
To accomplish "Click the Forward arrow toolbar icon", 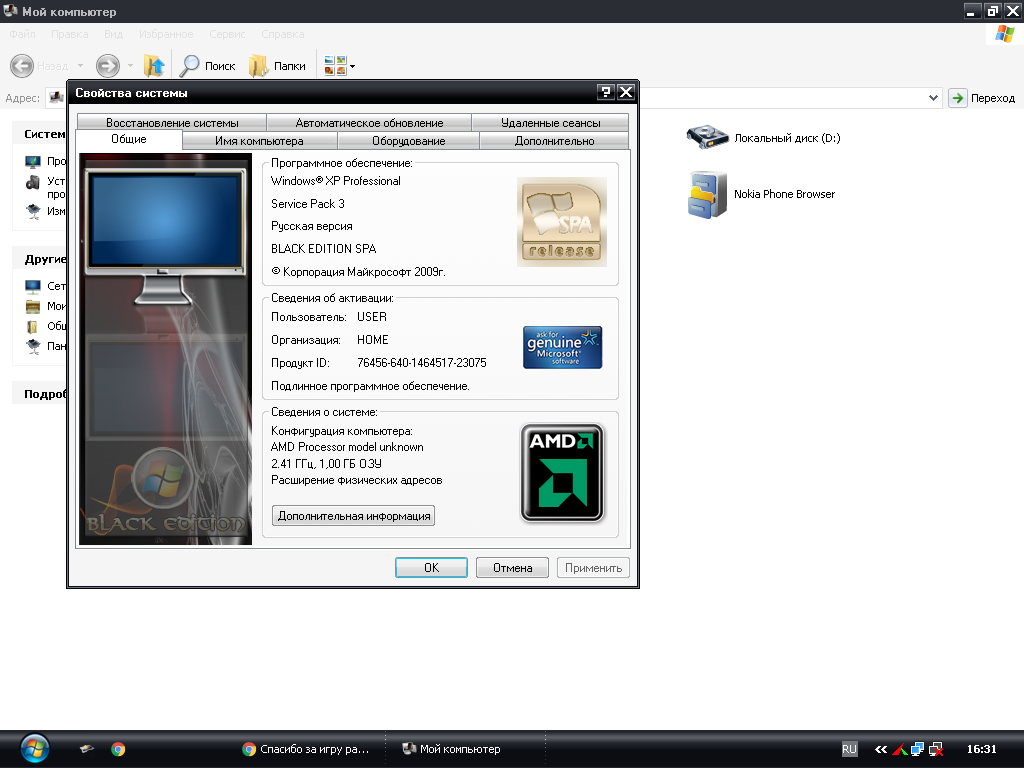I will (108, 66).
